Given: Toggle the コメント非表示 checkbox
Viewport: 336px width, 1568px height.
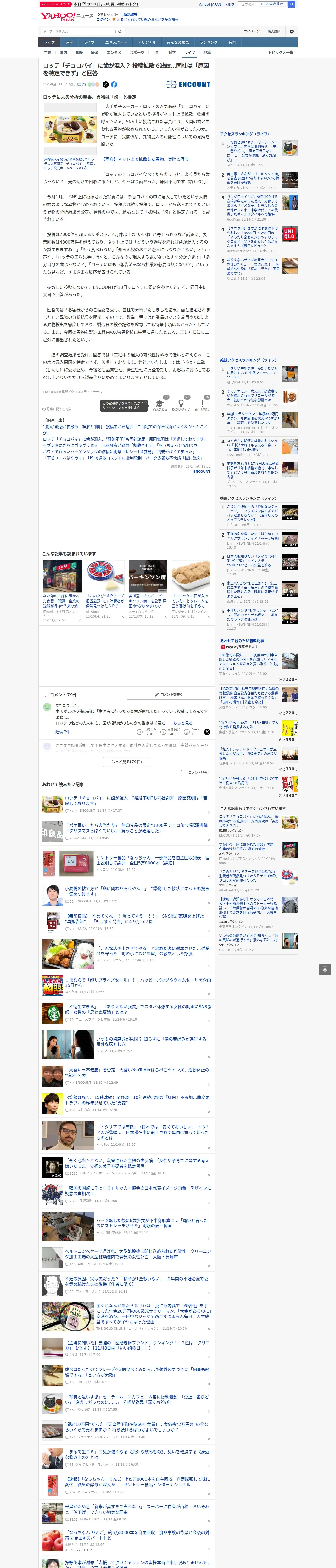Looking at the screenshot, I should (183, 773).
